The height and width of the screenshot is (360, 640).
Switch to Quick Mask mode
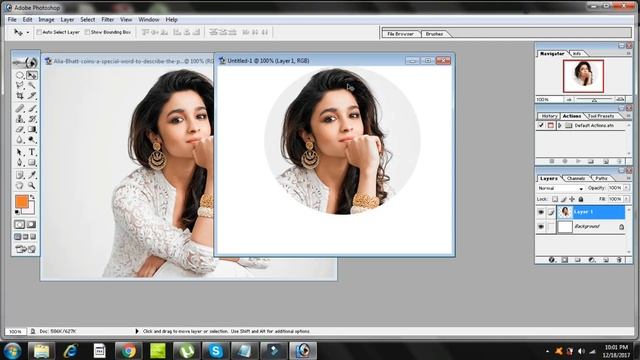point(31,224)
